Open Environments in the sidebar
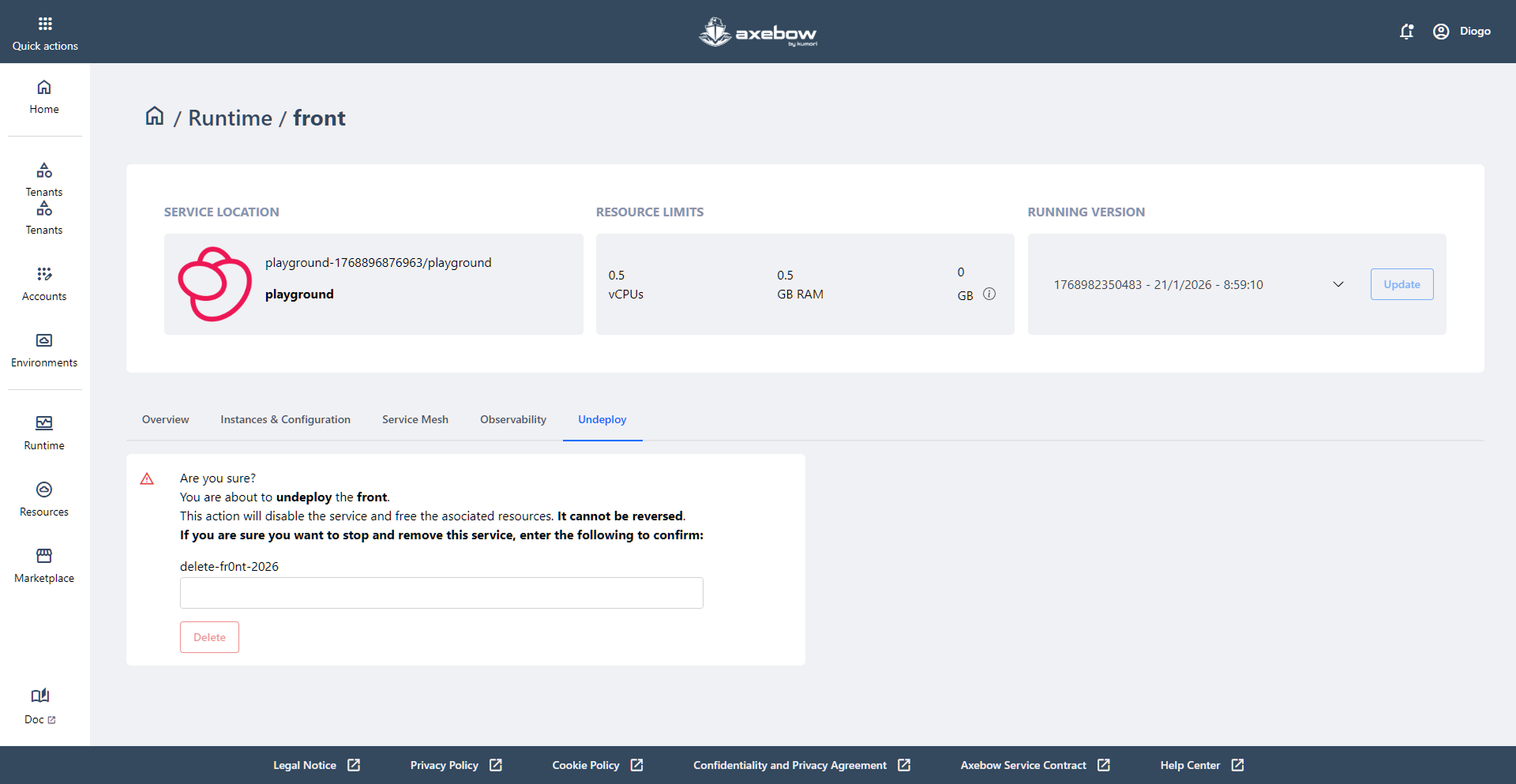Image resolution: width=1516 pixels, height=784 pixels. [x=44, y=350]
